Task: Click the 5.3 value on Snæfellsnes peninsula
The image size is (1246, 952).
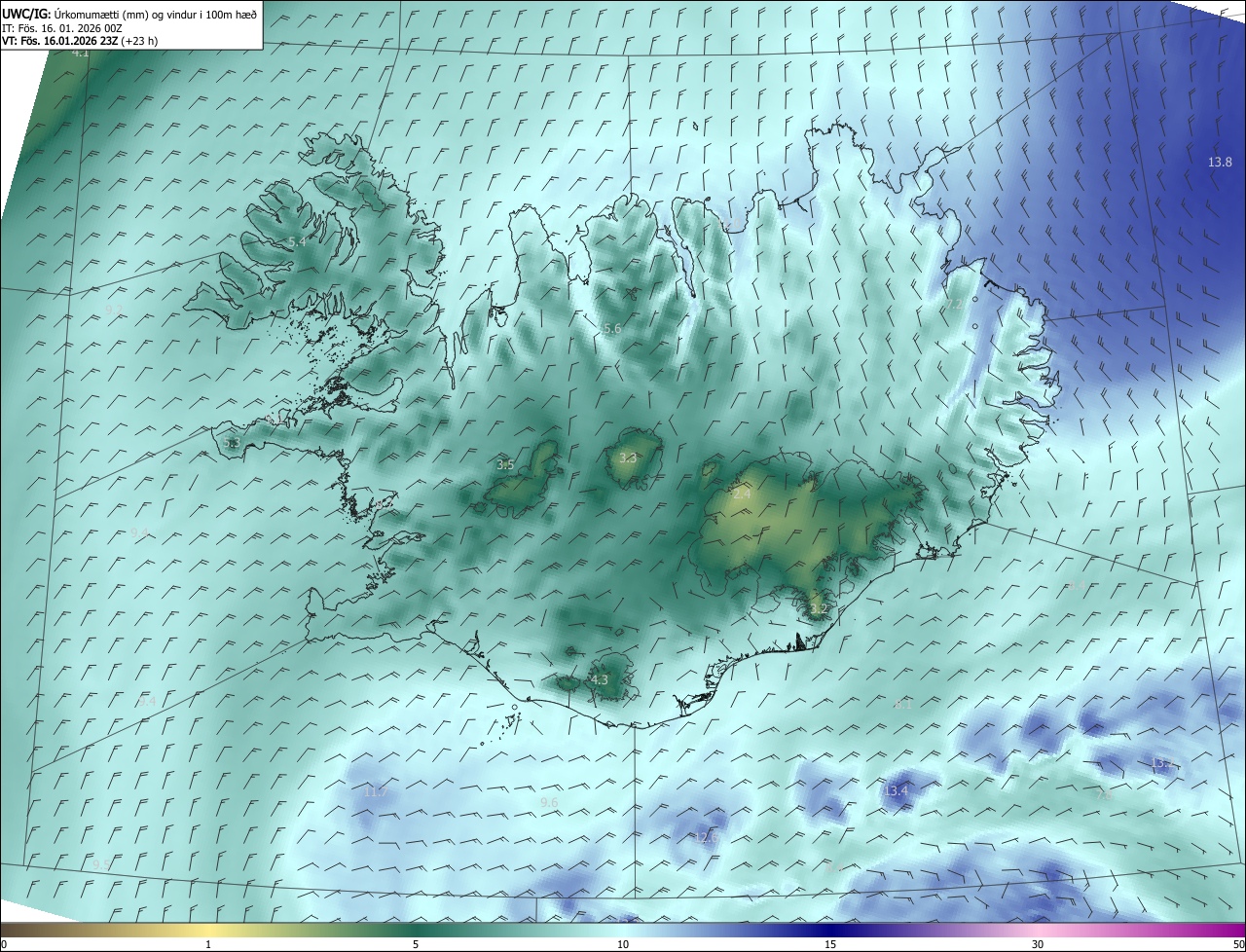Action: pos(231,443)
